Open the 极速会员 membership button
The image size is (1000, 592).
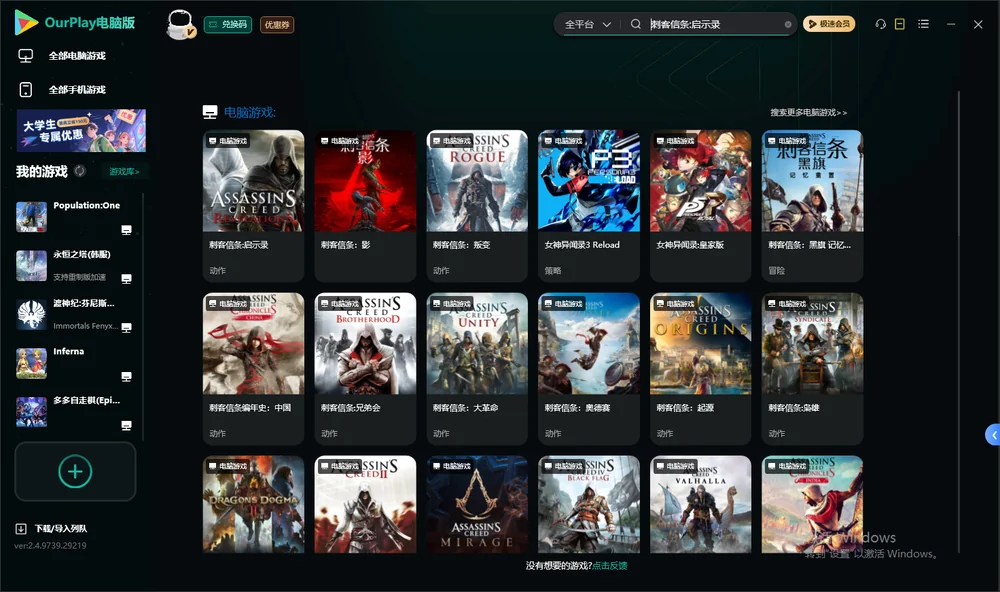click(828, 24)
